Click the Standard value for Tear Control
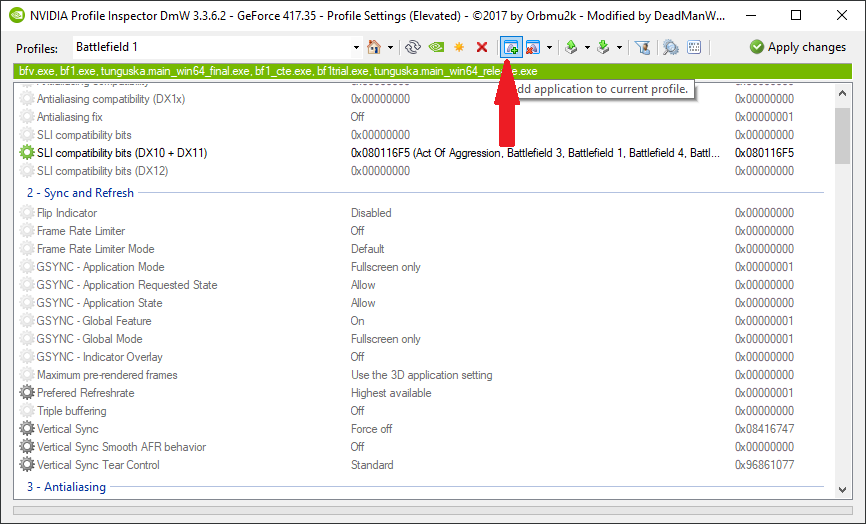 [x=372, y=465]
